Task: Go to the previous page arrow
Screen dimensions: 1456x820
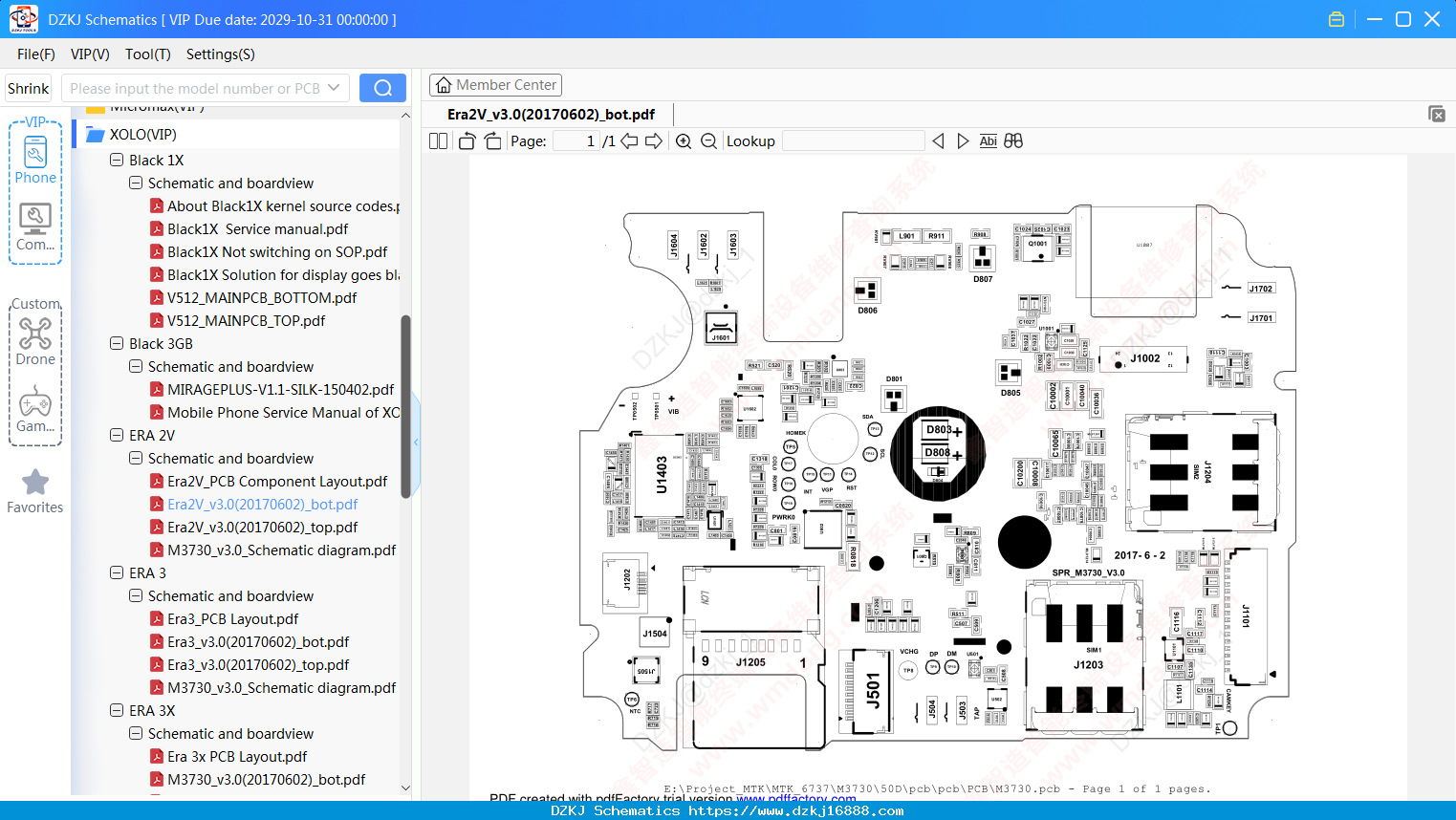Action: (x=629, y=141)
